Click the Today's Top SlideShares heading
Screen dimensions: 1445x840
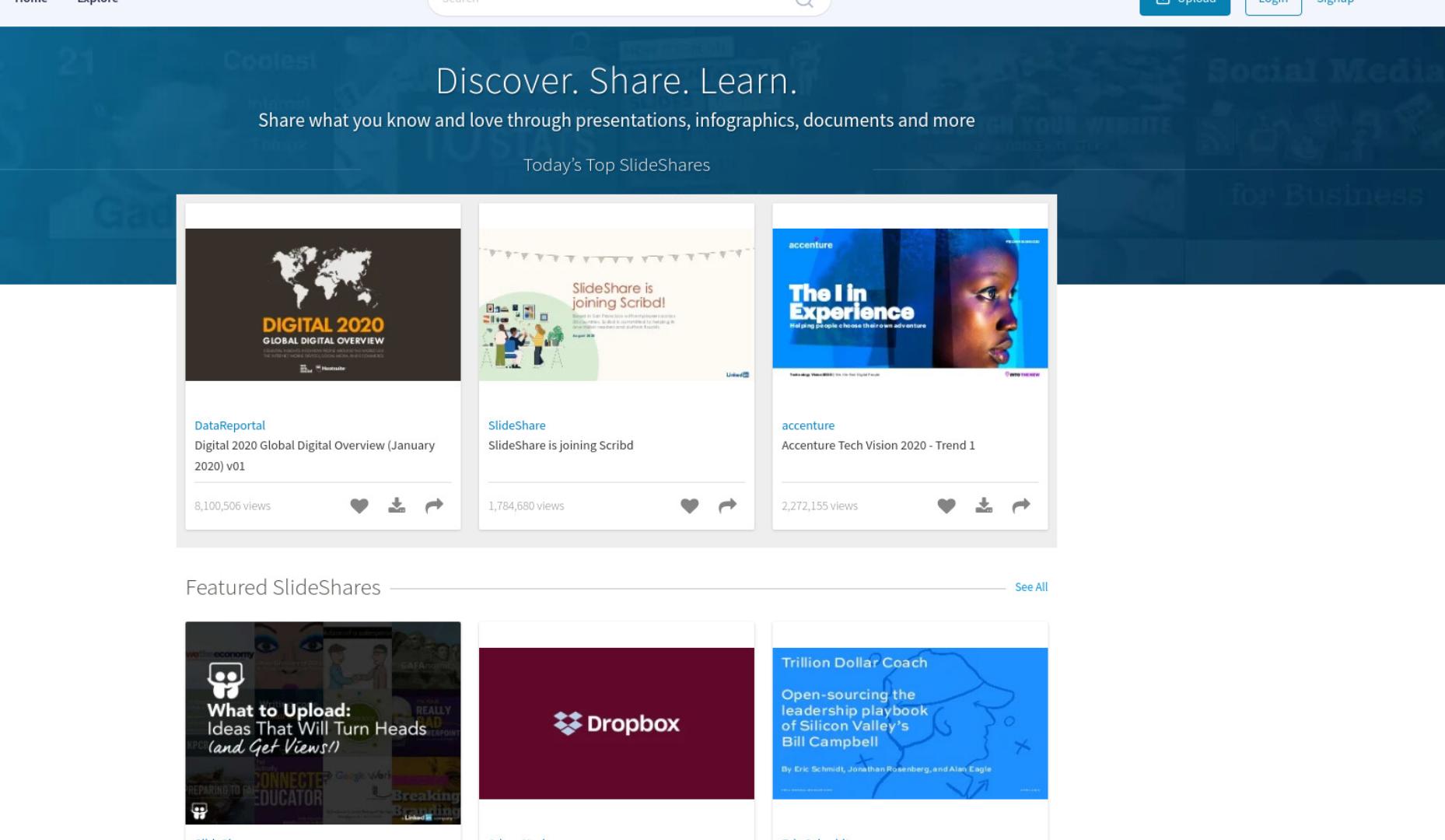(x=617, y=165)
